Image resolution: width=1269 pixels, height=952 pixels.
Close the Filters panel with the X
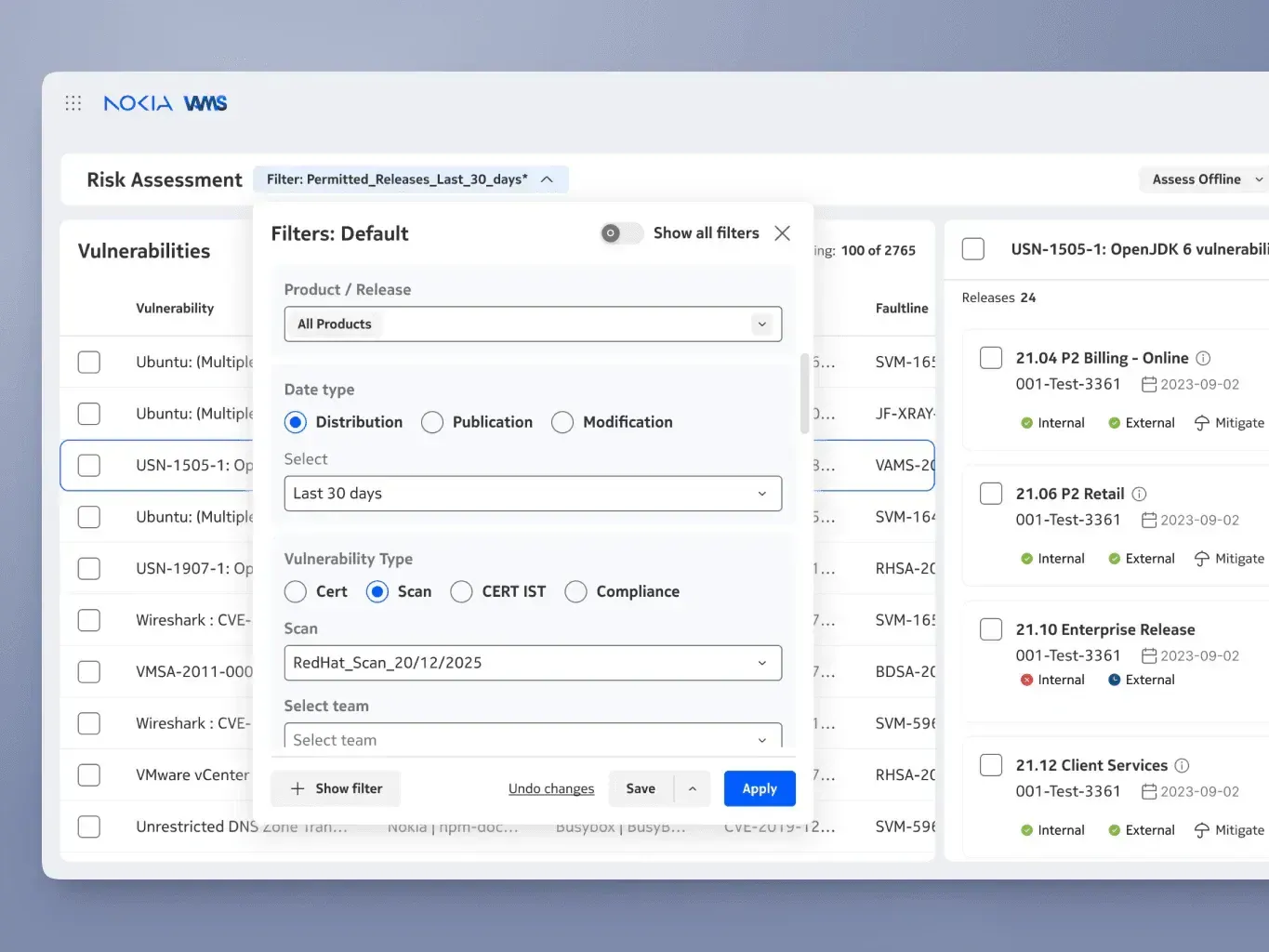(x=783, y=233)
